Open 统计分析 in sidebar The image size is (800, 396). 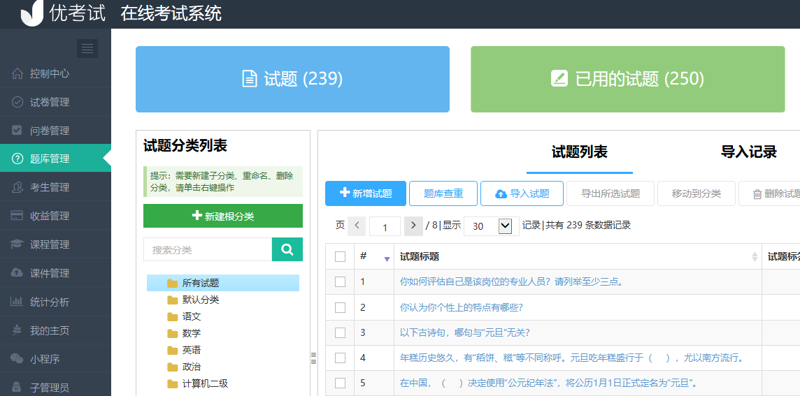click(55, 302)
